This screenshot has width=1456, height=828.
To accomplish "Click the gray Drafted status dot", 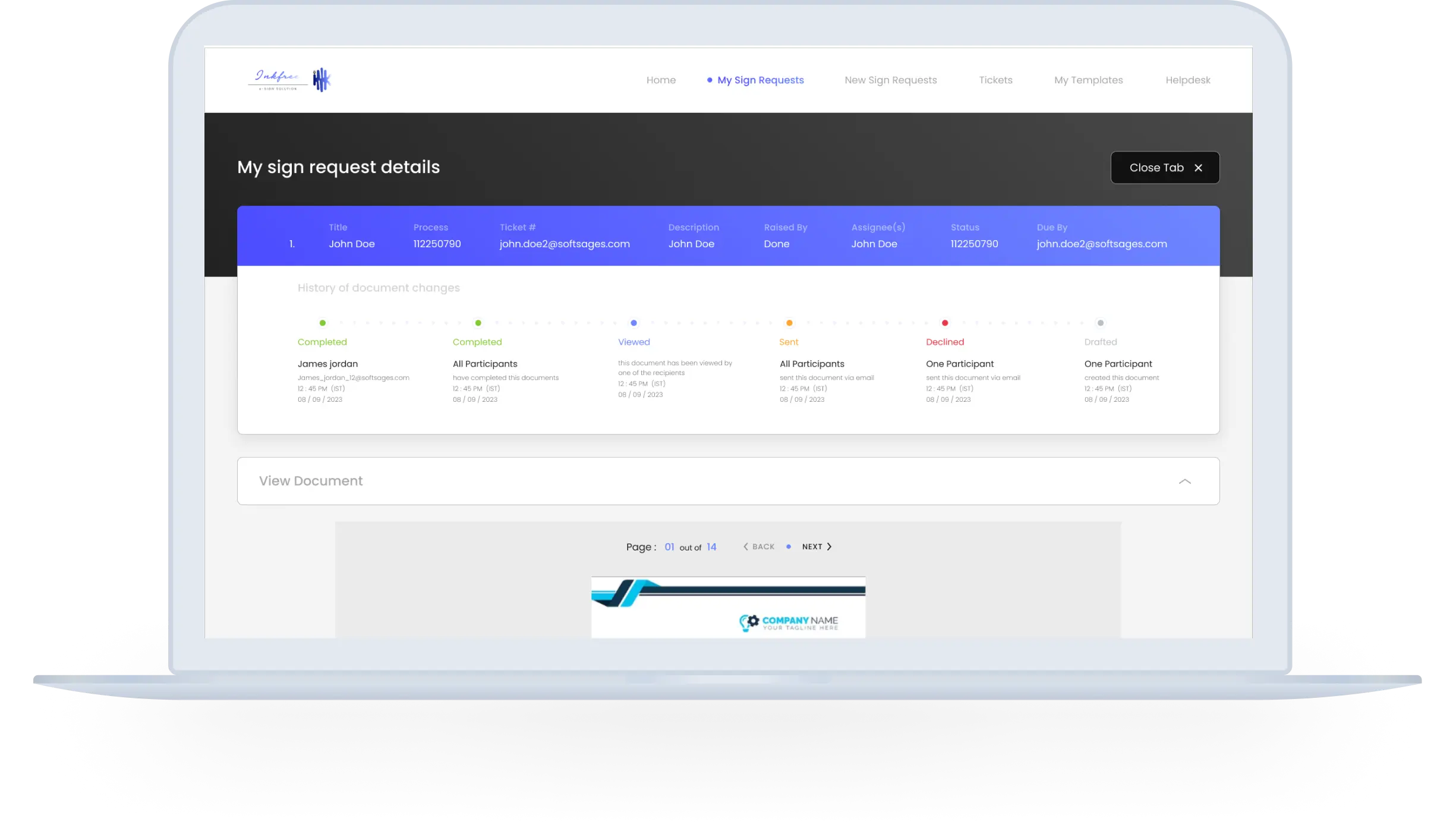I will (1101, 323).
